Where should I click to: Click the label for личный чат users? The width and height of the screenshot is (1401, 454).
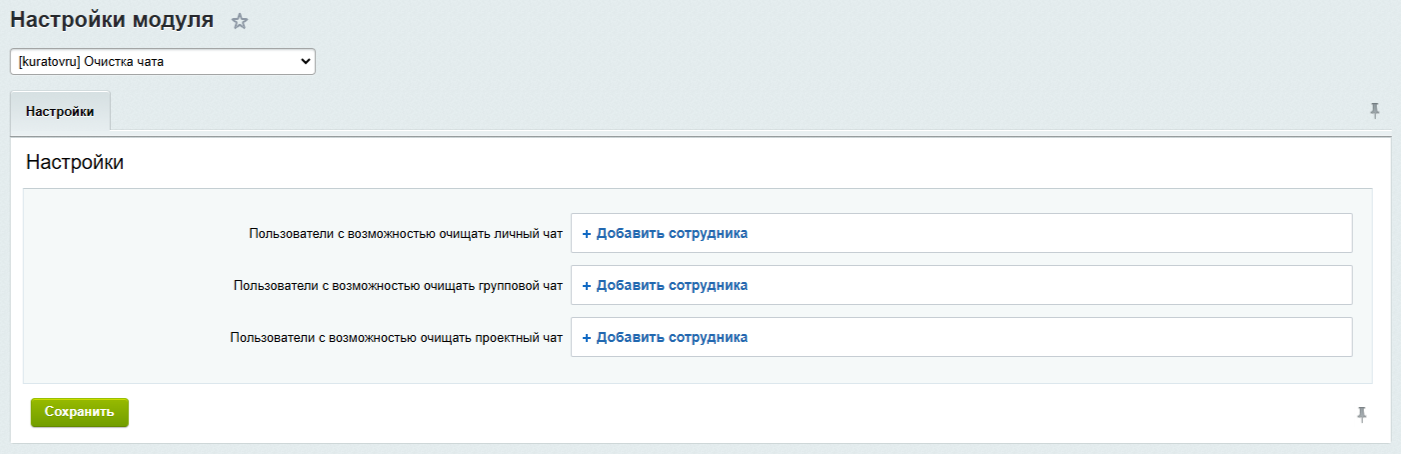pos(406,234)
